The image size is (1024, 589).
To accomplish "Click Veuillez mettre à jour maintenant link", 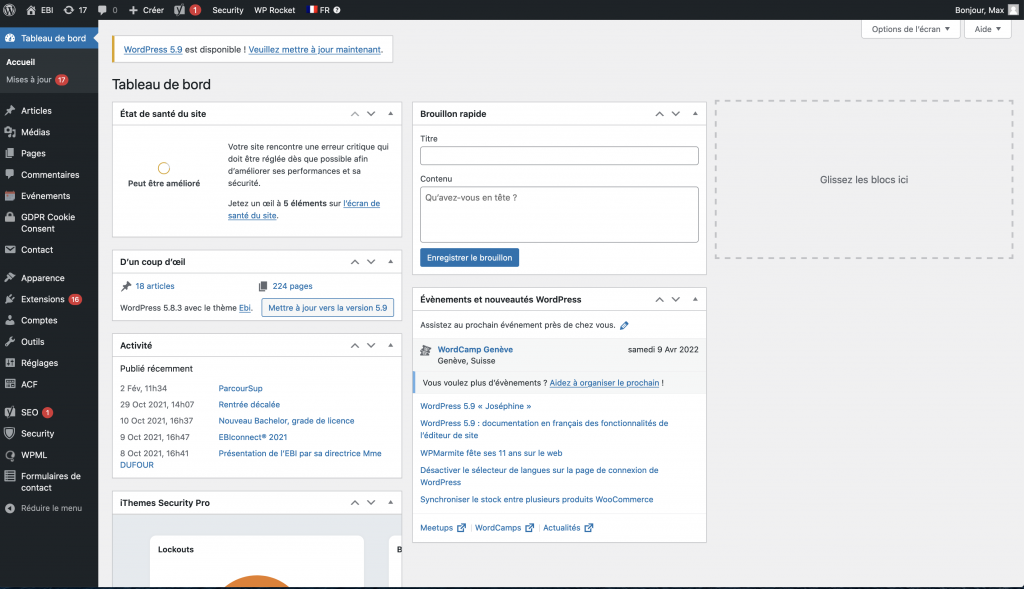I will click(x=315, y=50).
